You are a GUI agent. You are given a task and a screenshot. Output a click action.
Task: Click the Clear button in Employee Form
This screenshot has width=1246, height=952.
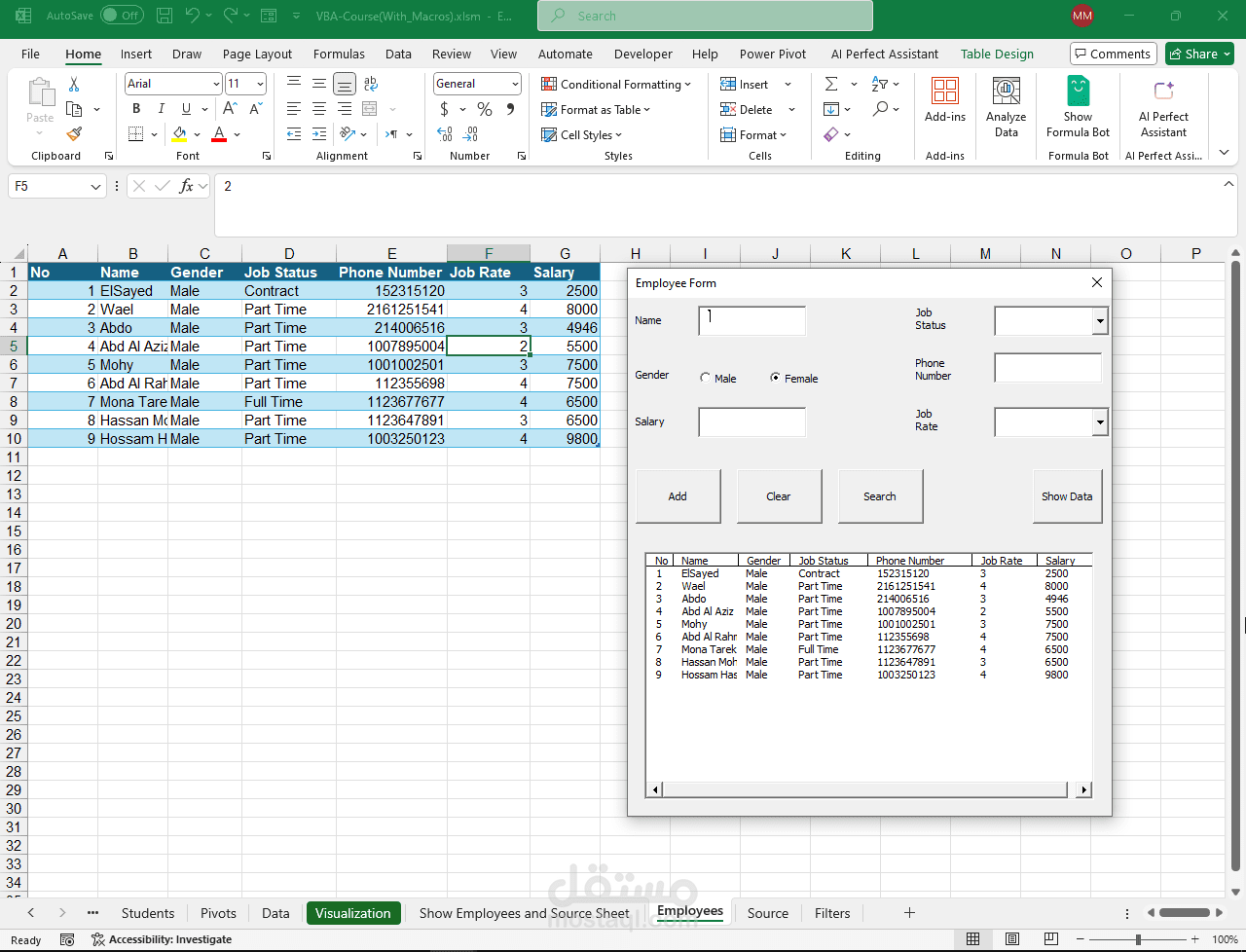tap(779, 496)
